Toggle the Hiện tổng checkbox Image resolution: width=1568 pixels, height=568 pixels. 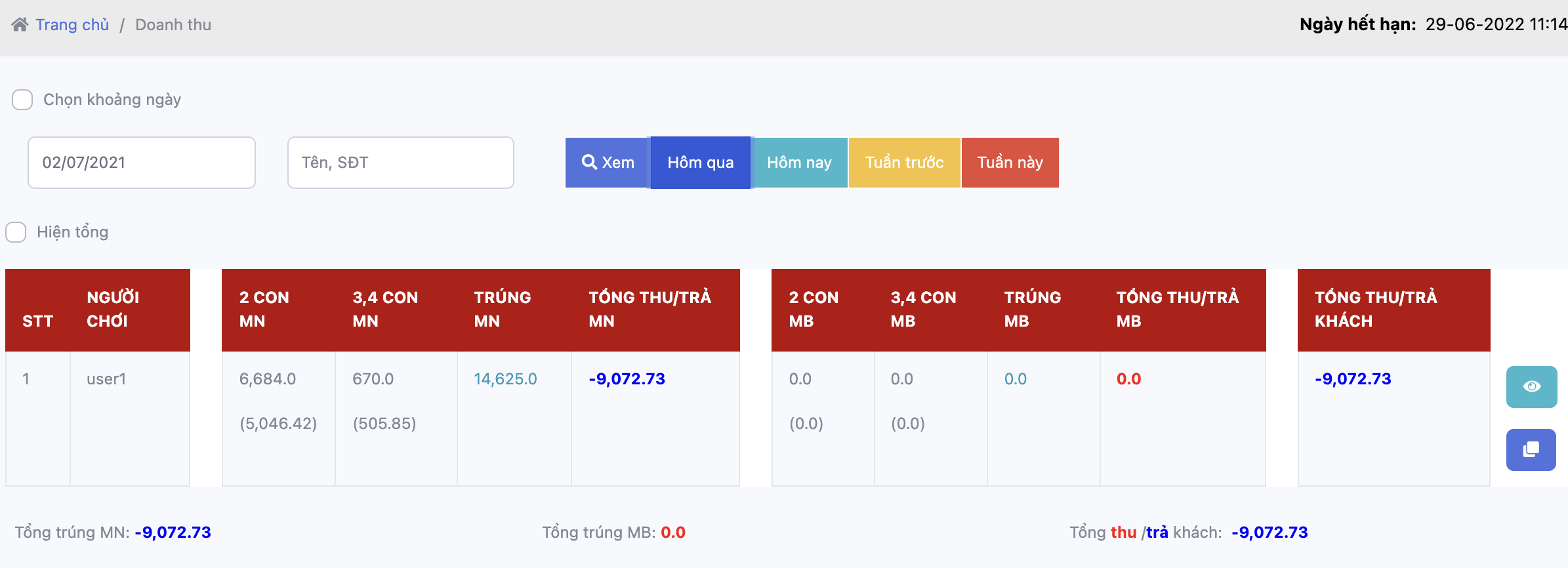pos(16,232)
